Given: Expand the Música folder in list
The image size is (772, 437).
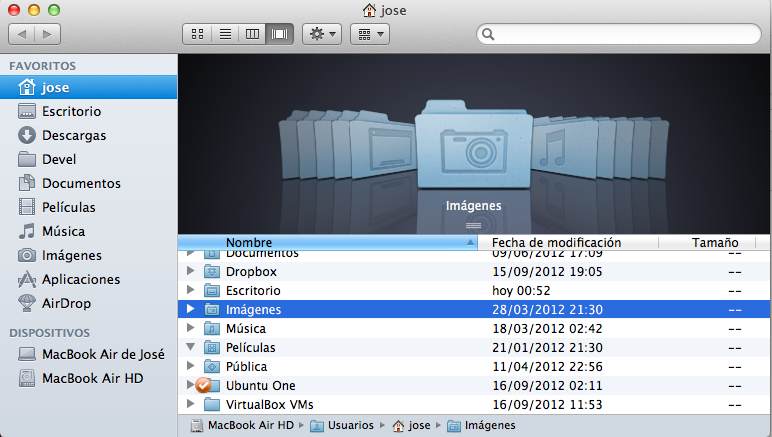Looking at the screenshot, I should (x=191, y=329).
